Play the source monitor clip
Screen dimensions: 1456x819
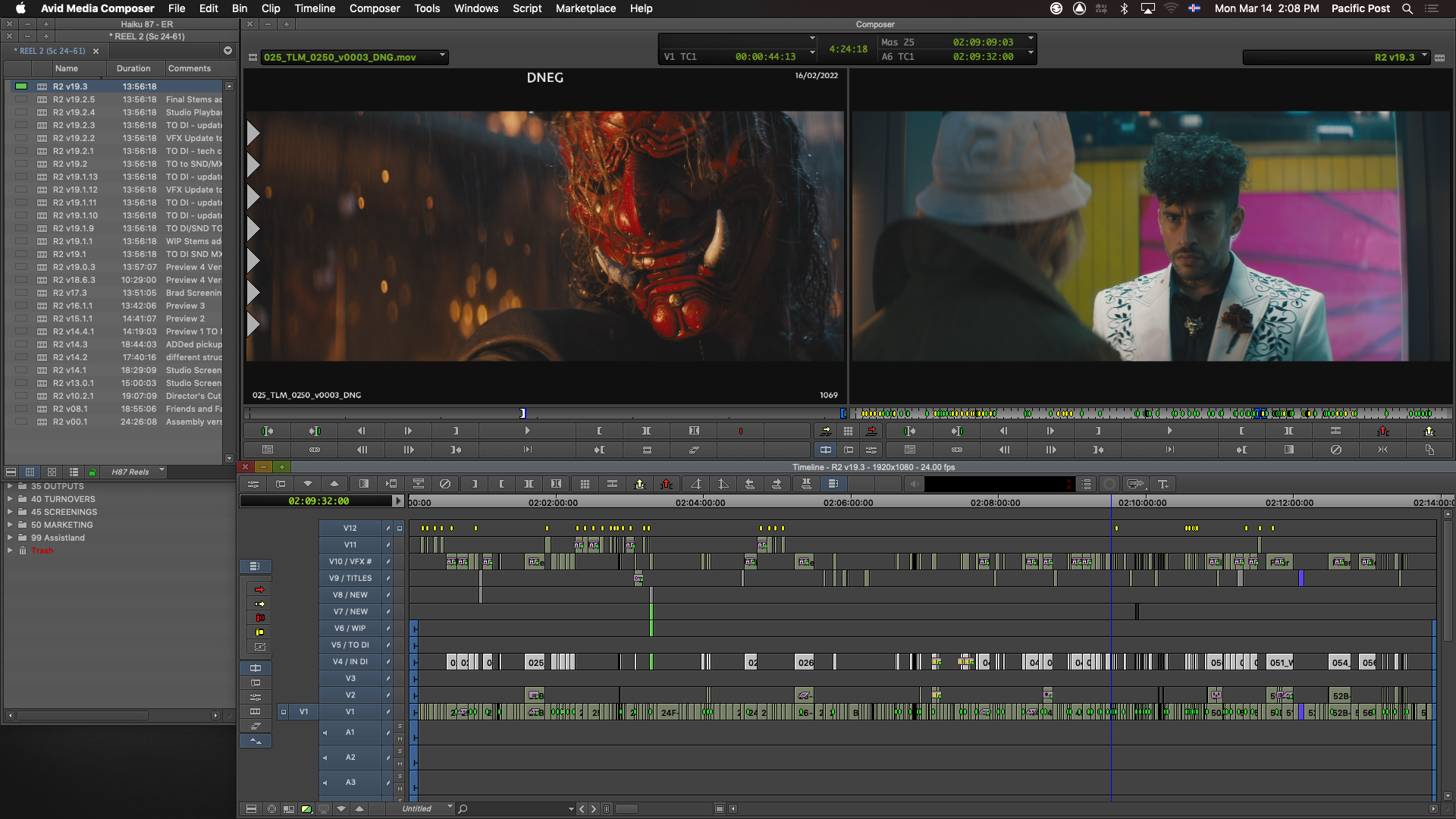[527, 431]
